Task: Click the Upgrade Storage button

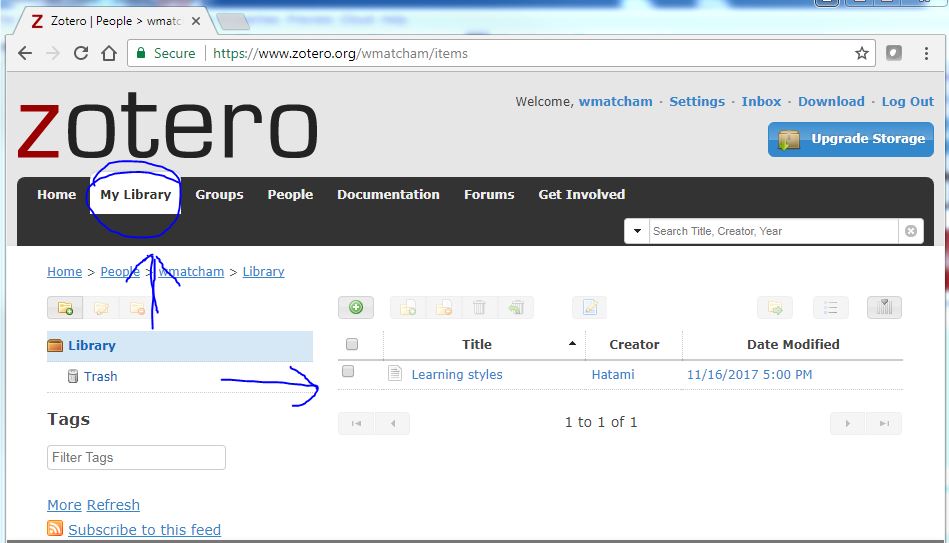Action: click(x=851, y=139)
